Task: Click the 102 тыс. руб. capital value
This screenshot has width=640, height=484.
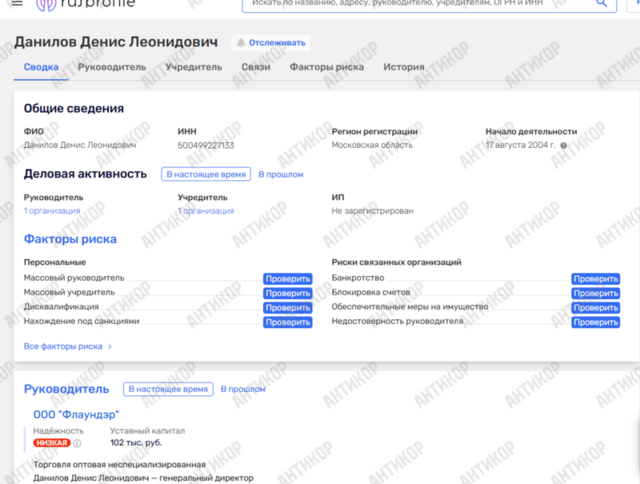Action: (136, 443)
